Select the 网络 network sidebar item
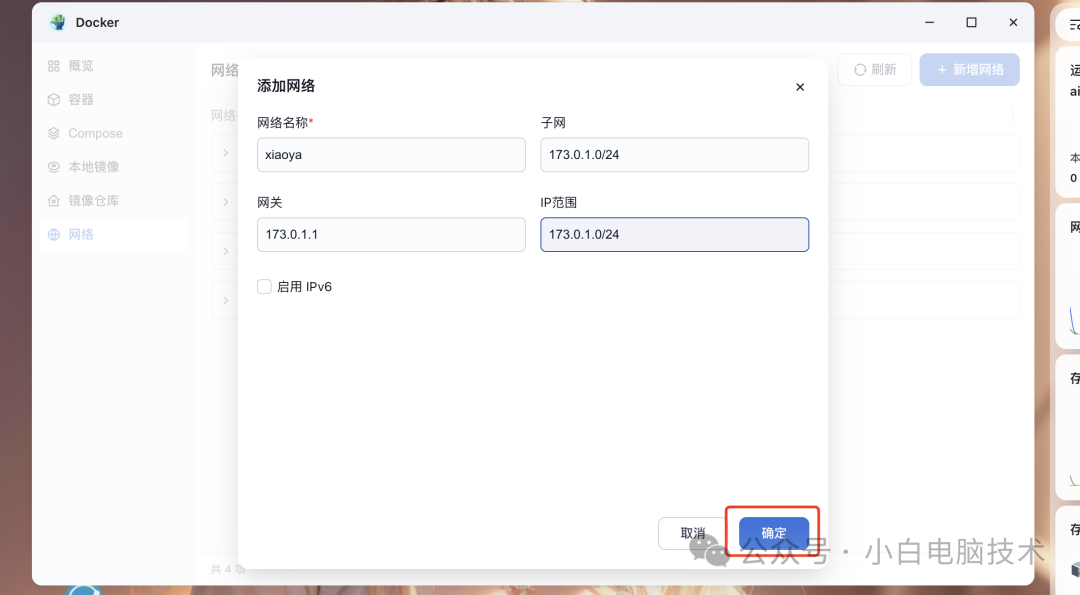This screenshot has width=1080, height=595. 114,234
